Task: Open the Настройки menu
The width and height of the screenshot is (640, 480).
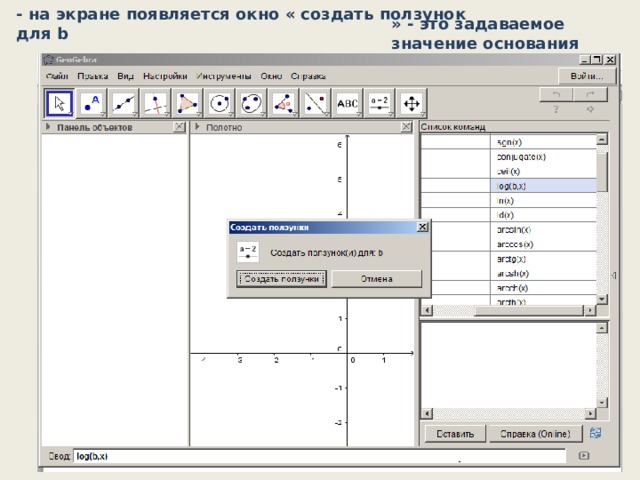Action: coord(165,76)
